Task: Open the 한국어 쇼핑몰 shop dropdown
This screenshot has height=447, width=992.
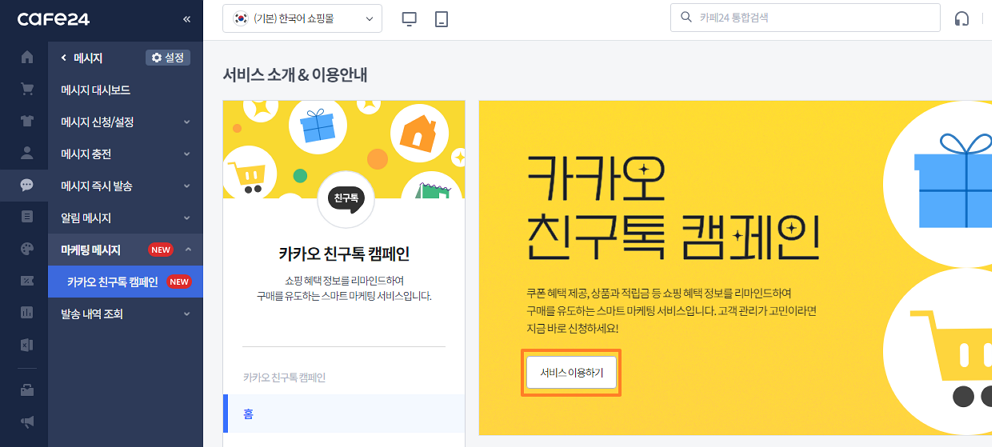Action: pos(302,18)
